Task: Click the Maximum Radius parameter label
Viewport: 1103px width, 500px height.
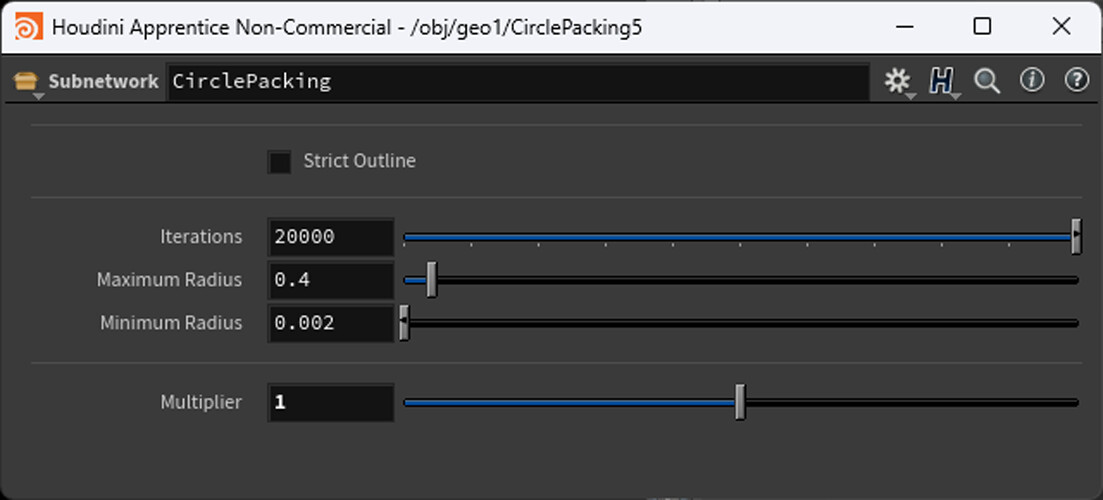Action: (170, 280)
